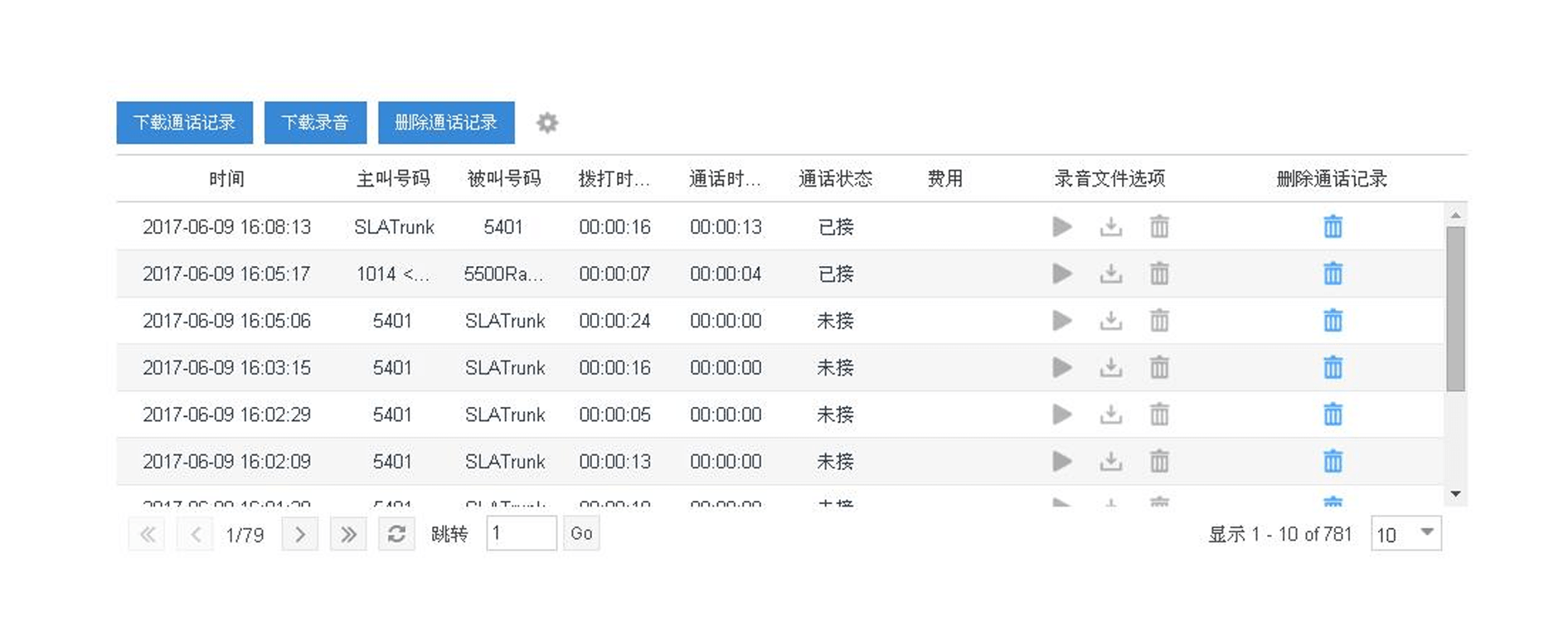Click SLATrunk caller in the 16:08:13 row
Viewport: 1568px width, 640px height.
394,227
